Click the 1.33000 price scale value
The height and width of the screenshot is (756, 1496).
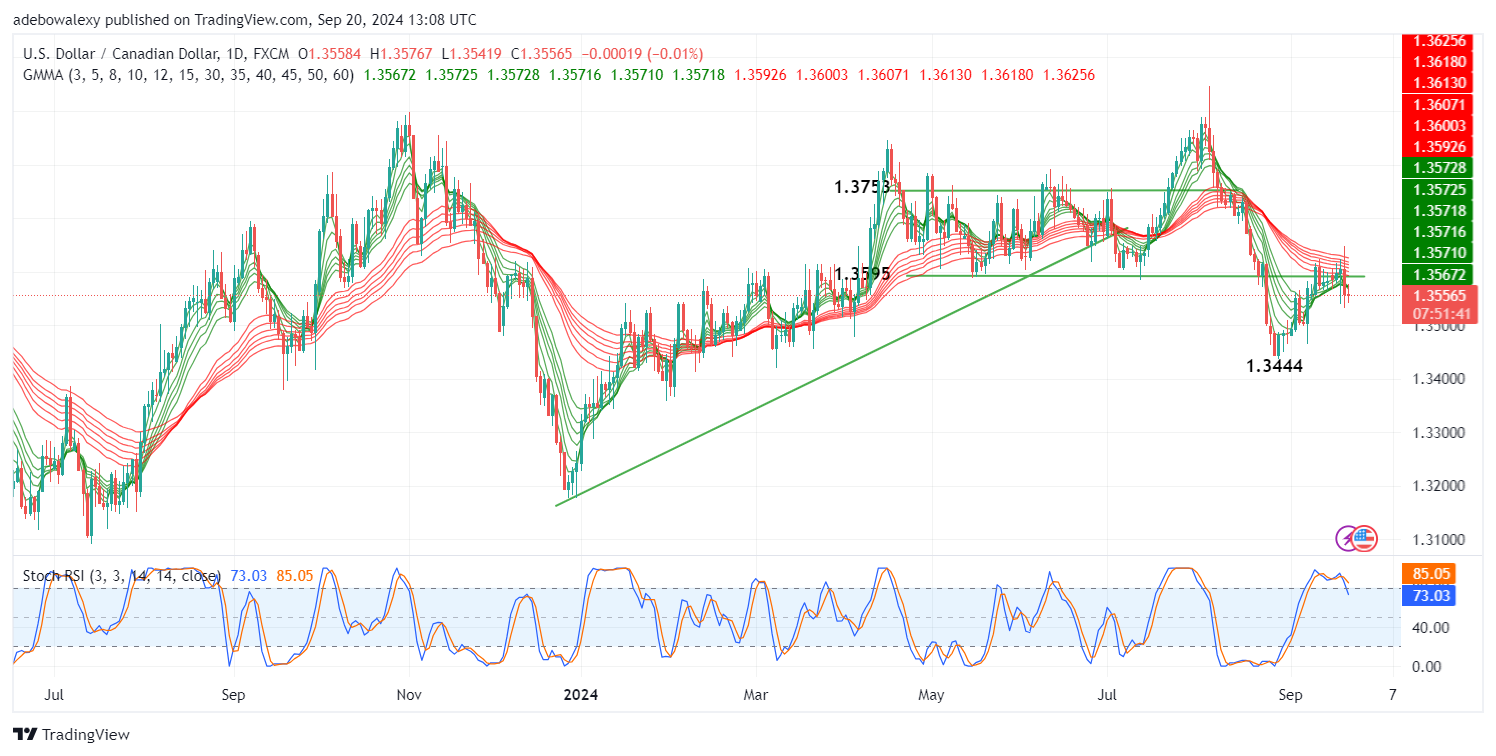click(x=1437, y=433)
